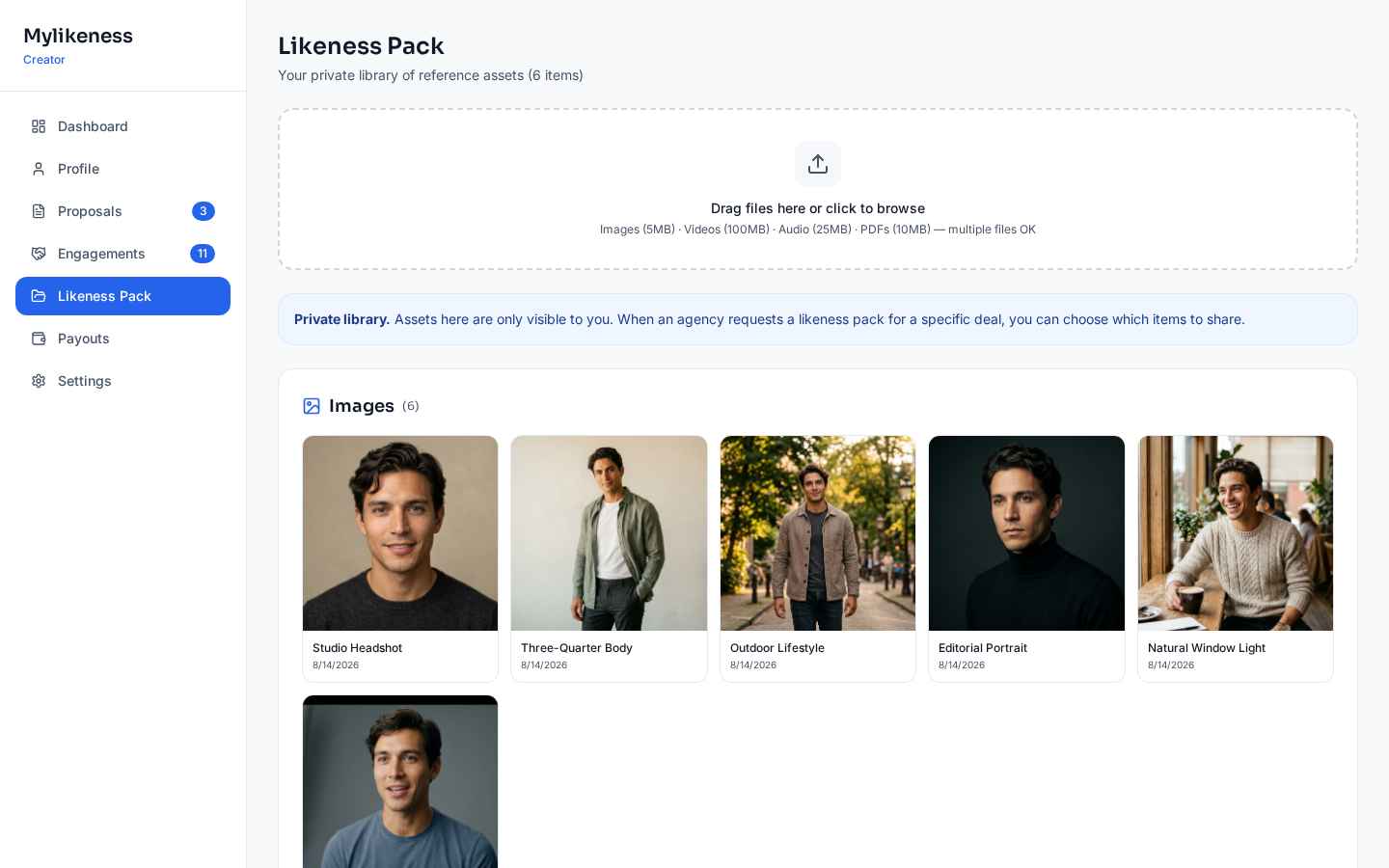The image size is (1389, 868).
Task: Click the upload file size limits text
Action: [818, 230]
